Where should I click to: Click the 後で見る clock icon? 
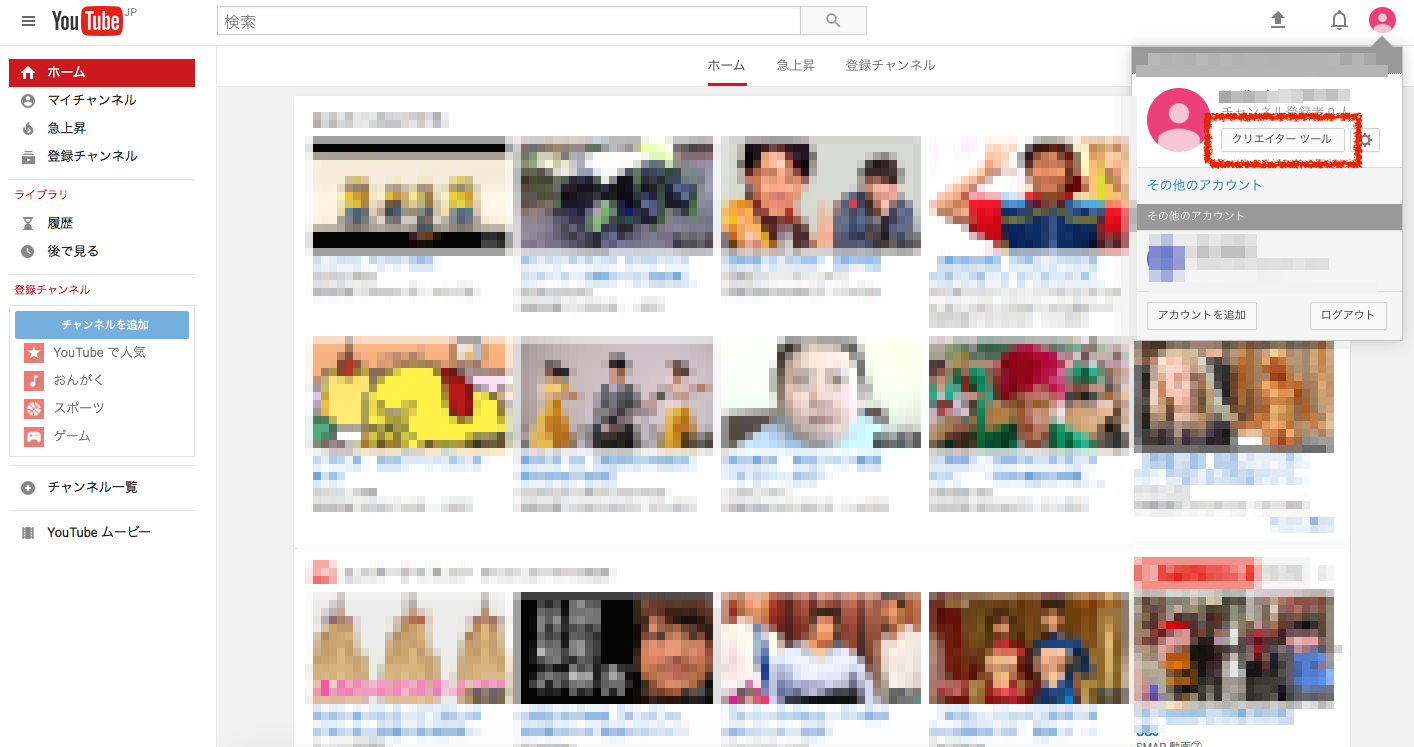tap(28, 252)
